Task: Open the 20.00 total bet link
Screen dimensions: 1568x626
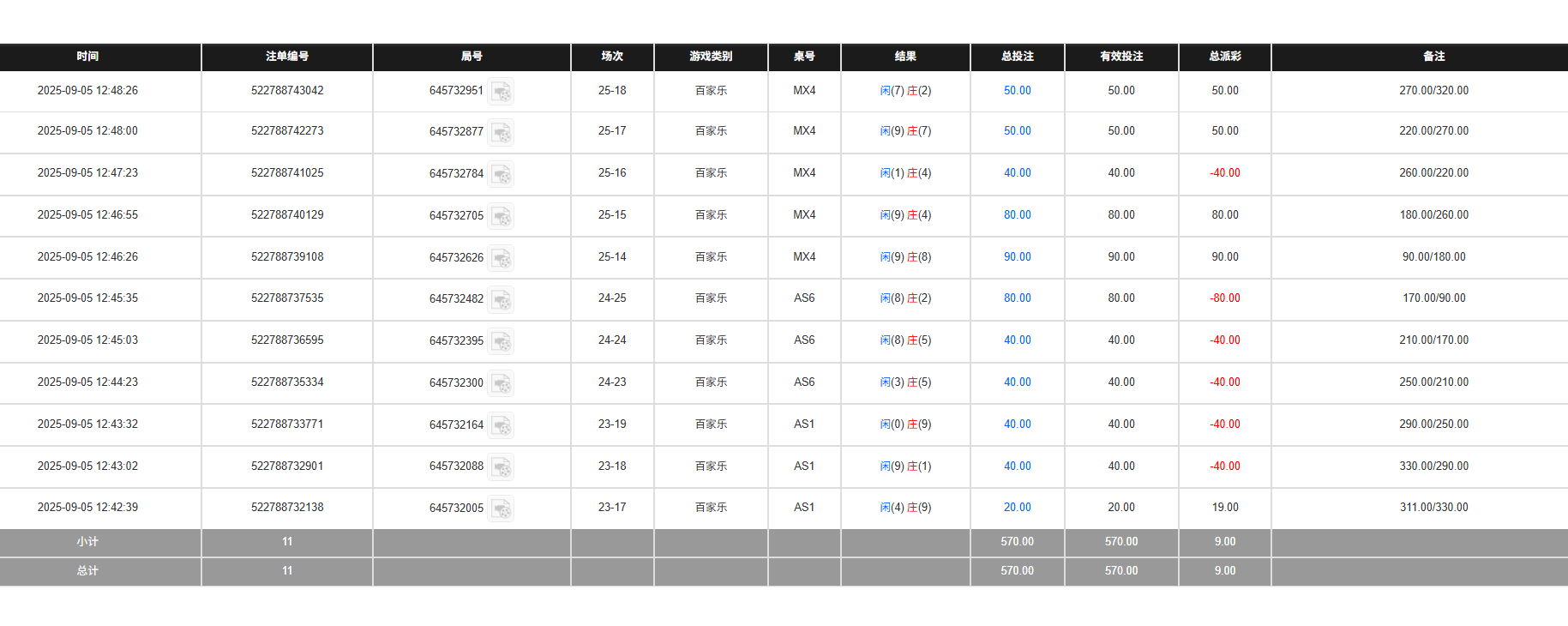Action: (x=1017, y=508)
